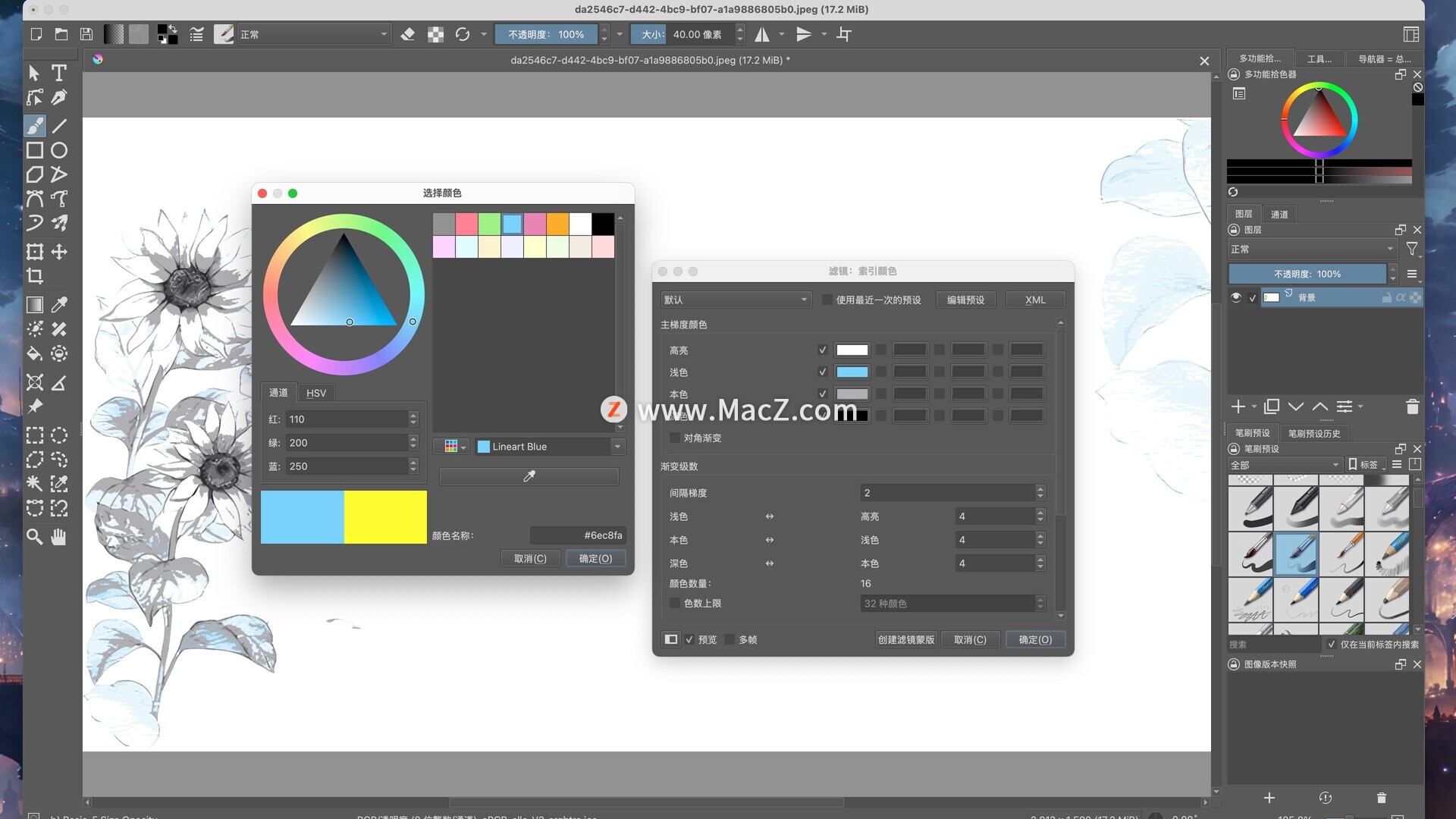Enable the 对角渐变 checkbox

point(675,438)
